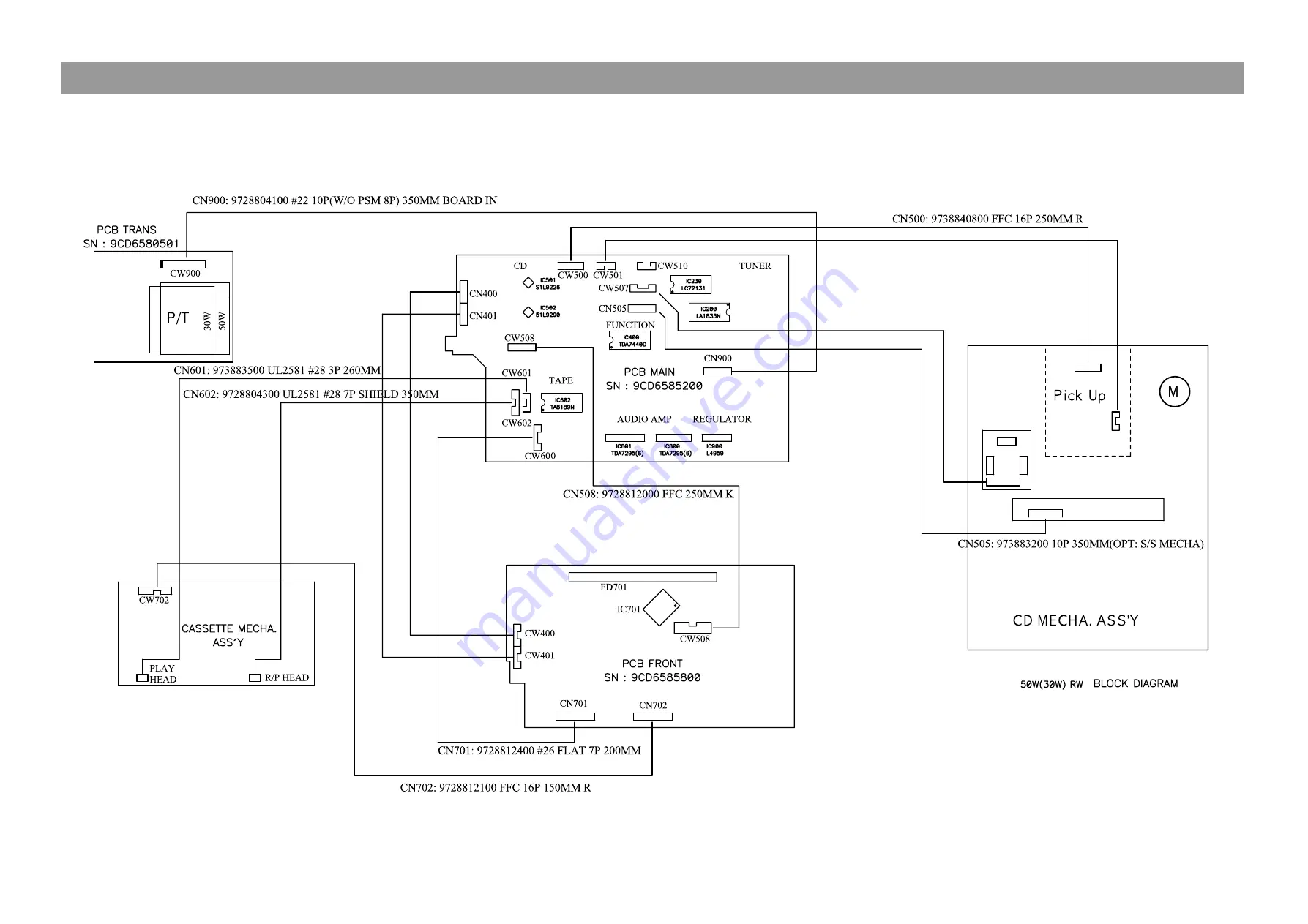Viewport: 1308px width, 924px height.
Task: Click the CW510 connector symbol
Action: 646,266
